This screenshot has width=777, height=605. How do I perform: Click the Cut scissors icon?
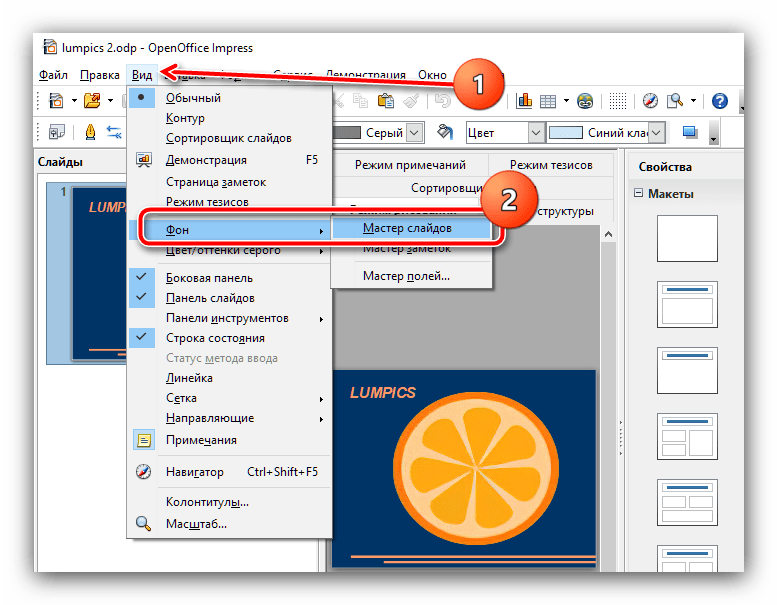click(338, 101)
